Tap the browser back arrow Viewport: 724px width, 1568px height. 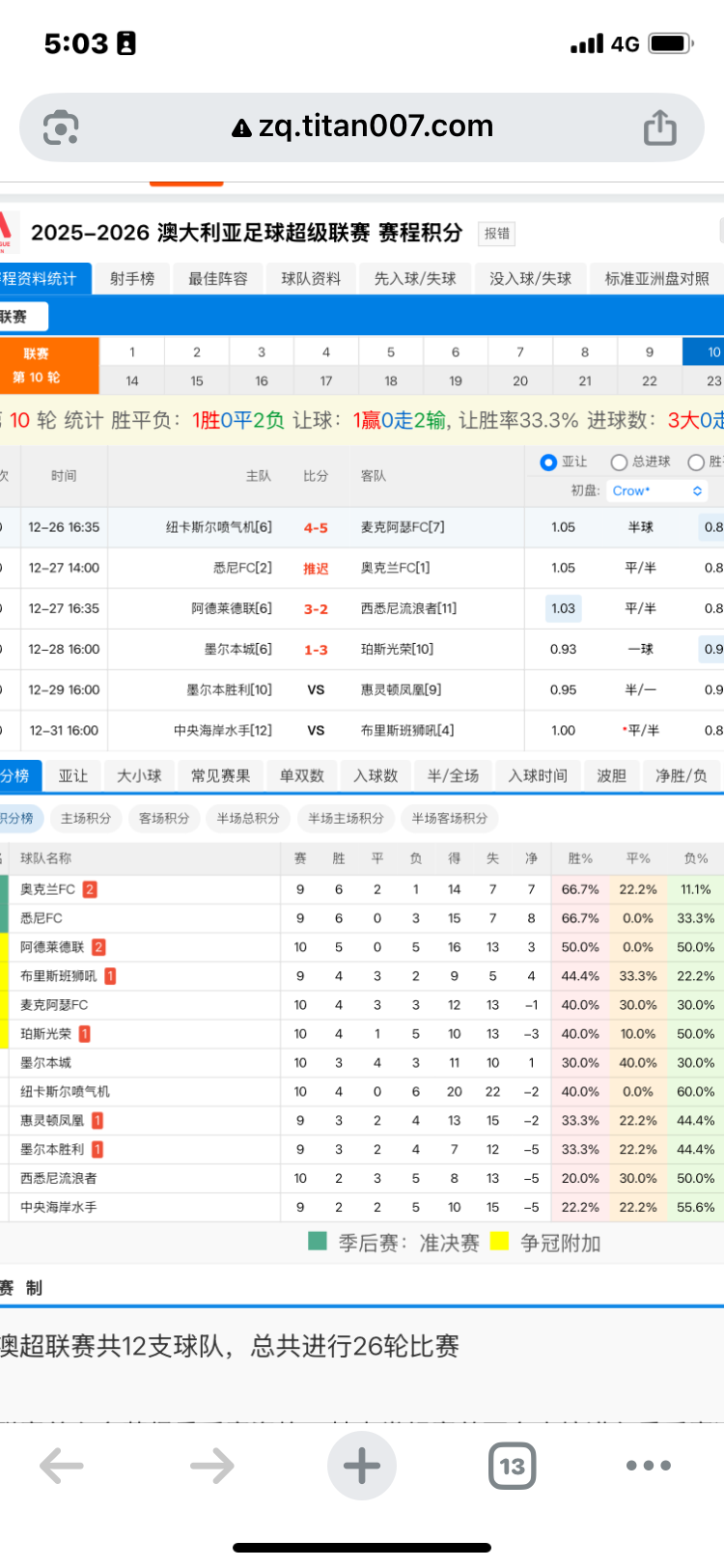[x=62, y=1466]
